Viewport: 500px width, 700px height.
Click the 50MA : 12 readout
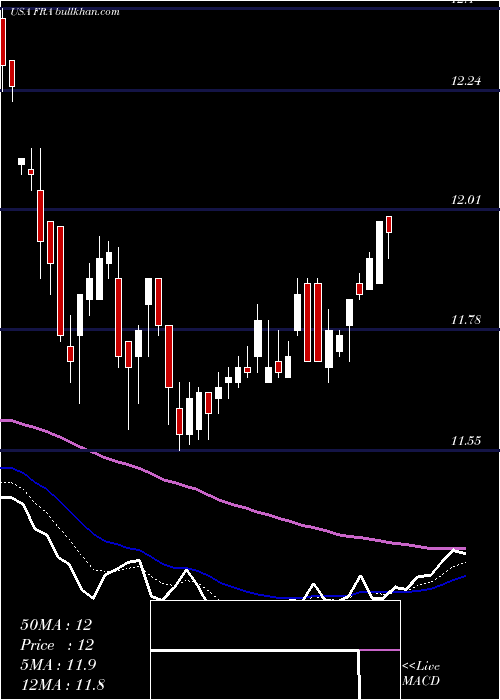[x=56, y=625]
